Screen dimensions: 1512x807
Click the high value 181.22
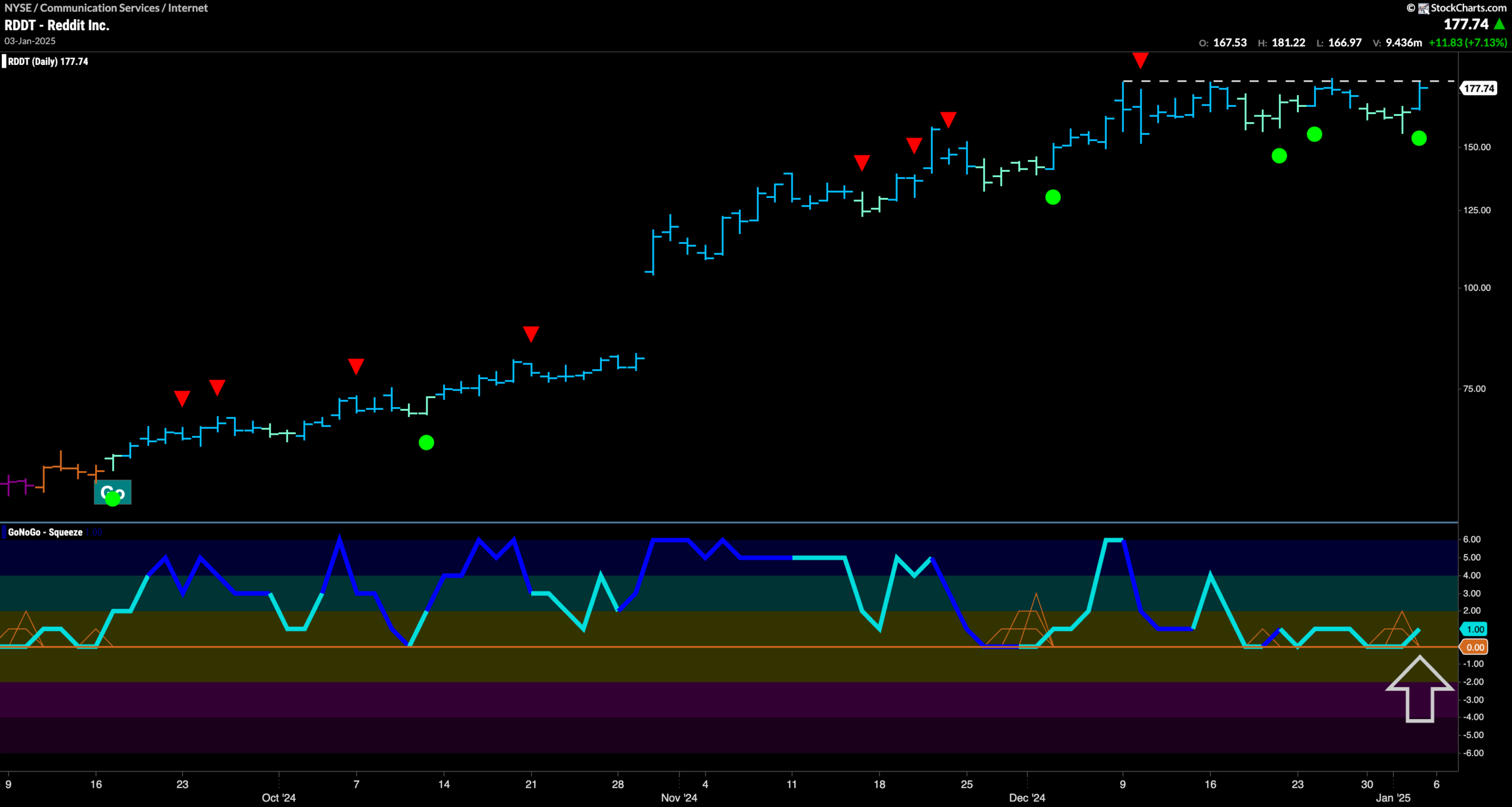point(1289,43)
